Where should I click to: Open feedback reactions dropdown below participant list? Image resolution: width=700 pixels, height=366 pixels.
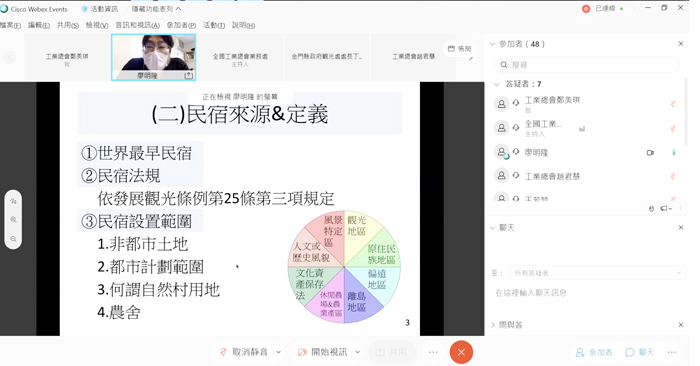click(x=667, y=208)
